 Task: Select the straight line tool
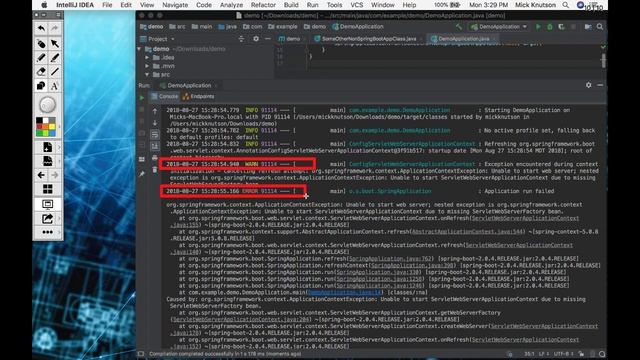[55, 72]
